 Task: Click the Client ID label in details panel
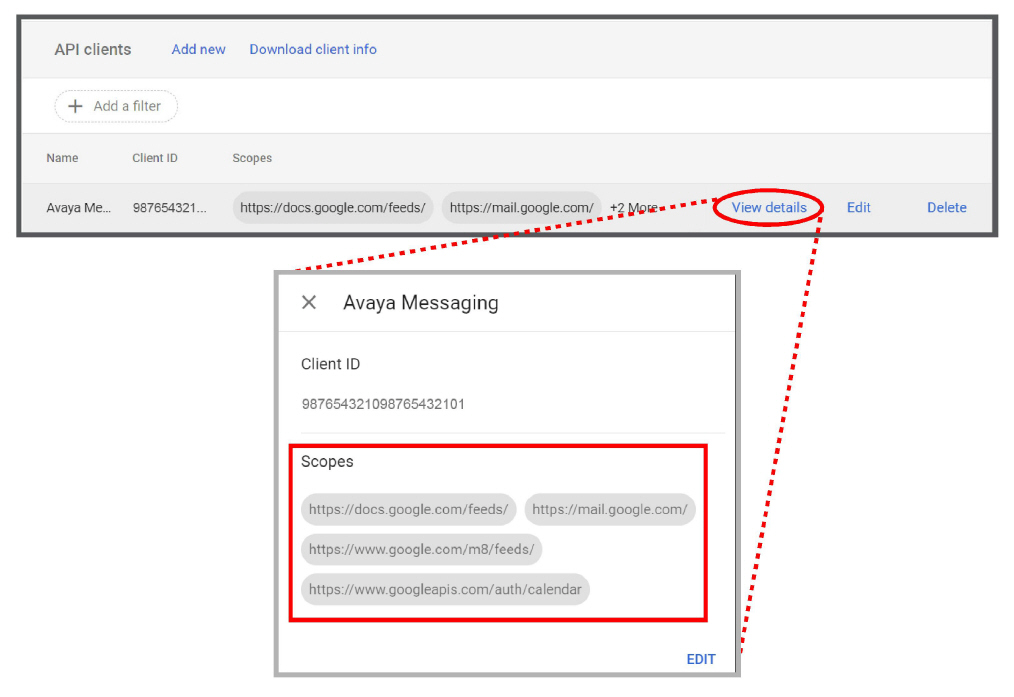tap(330, 364)
